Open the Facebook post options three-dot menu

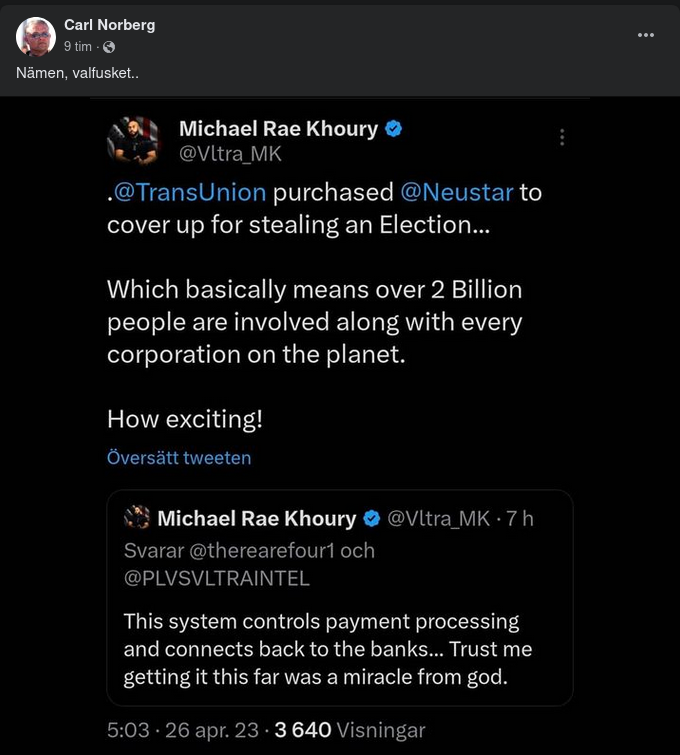coord(646,34)
